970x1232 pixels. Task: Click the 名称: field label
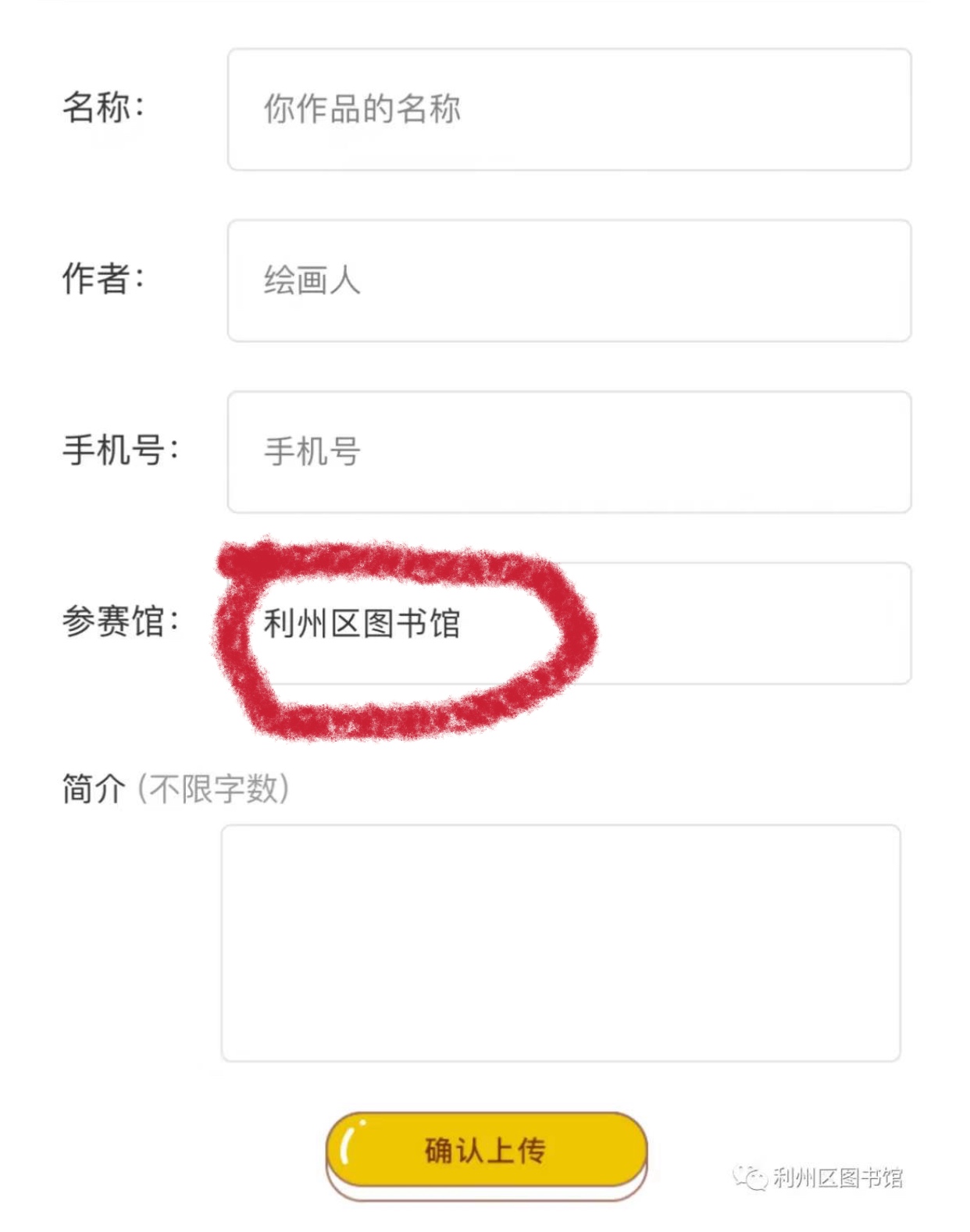(x=103, y=108)
